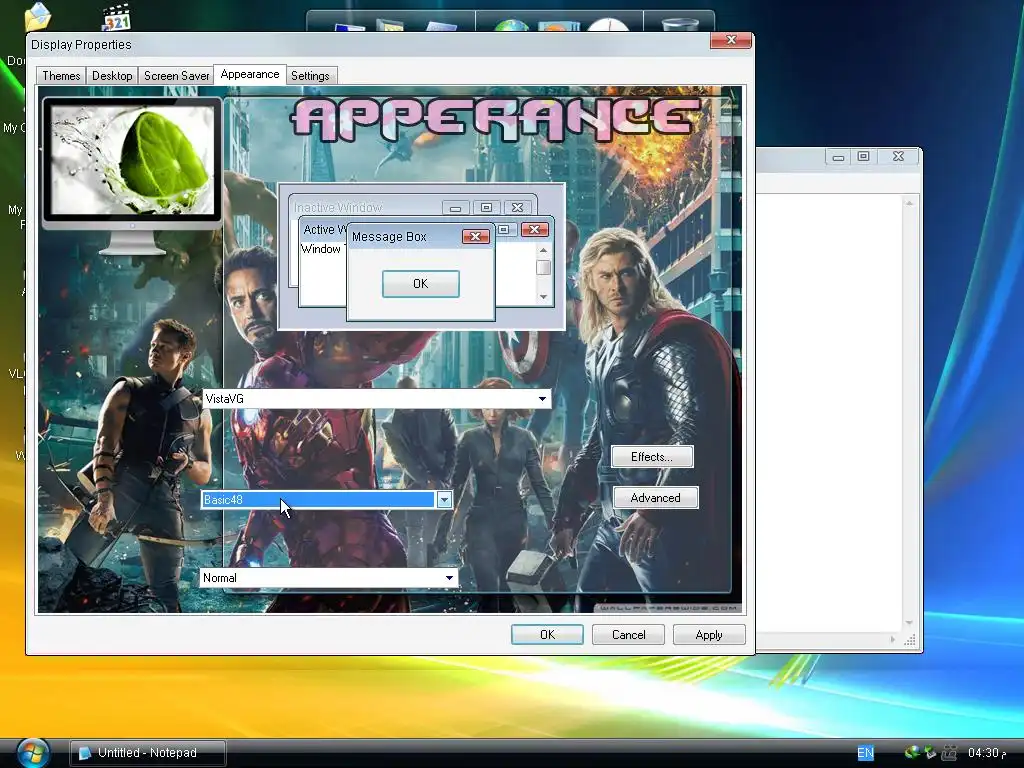Switch to the Themes tab
1024x768 pixels.
[61, 76]
